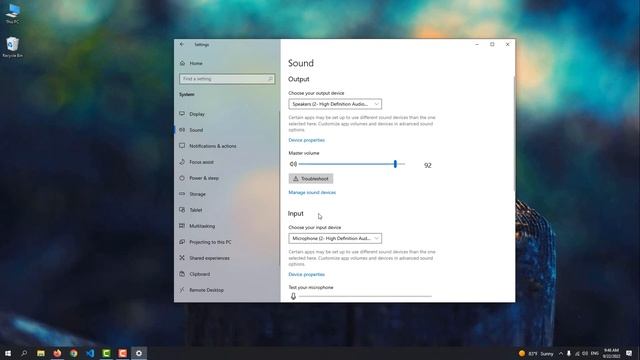
Task: Switch to Settings gear on taskbar
Action: (x=139, y=353)
